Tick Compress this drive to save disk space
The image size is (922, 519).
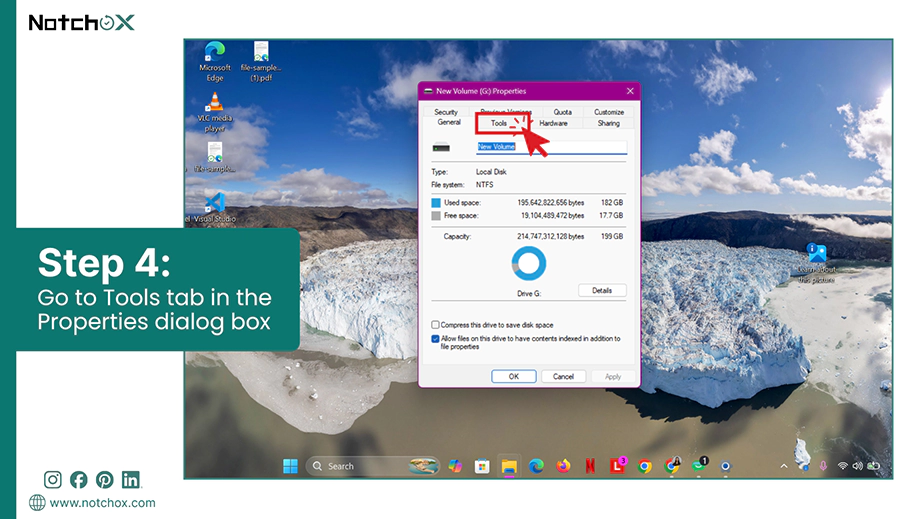(x=435, y=324)
